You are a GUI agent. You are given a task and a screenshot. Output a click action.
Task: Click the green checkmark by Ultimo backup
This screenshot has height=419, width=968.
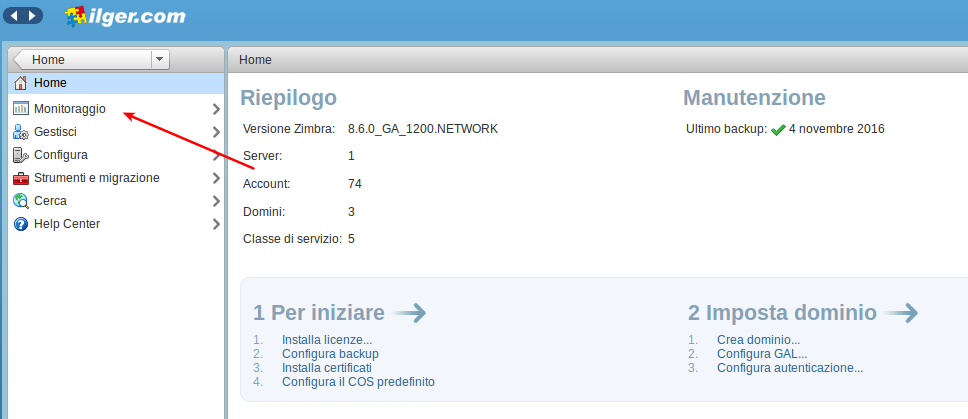coord(778,130)
